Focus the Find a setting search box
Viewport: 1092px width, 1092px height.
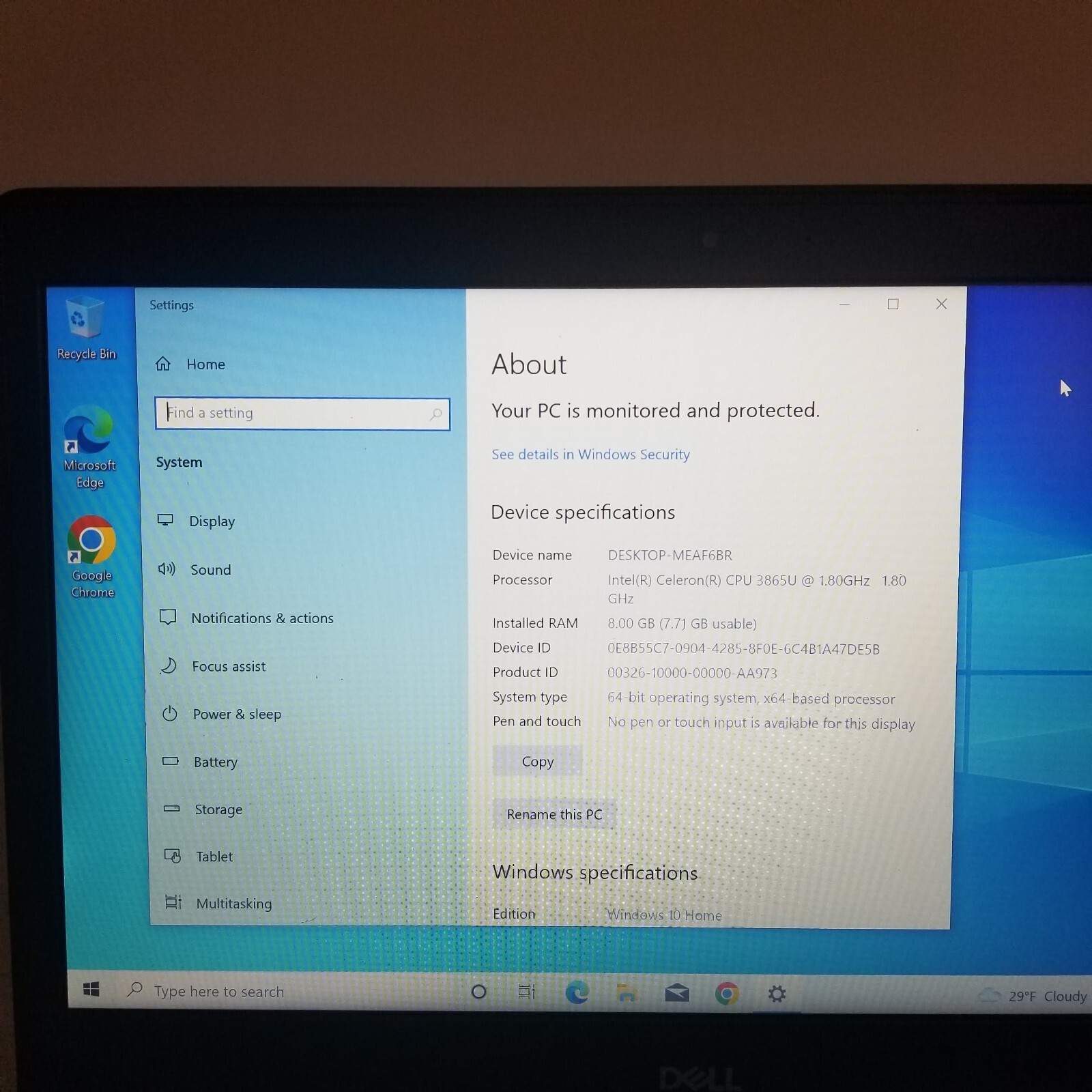[x=302, y=414]
